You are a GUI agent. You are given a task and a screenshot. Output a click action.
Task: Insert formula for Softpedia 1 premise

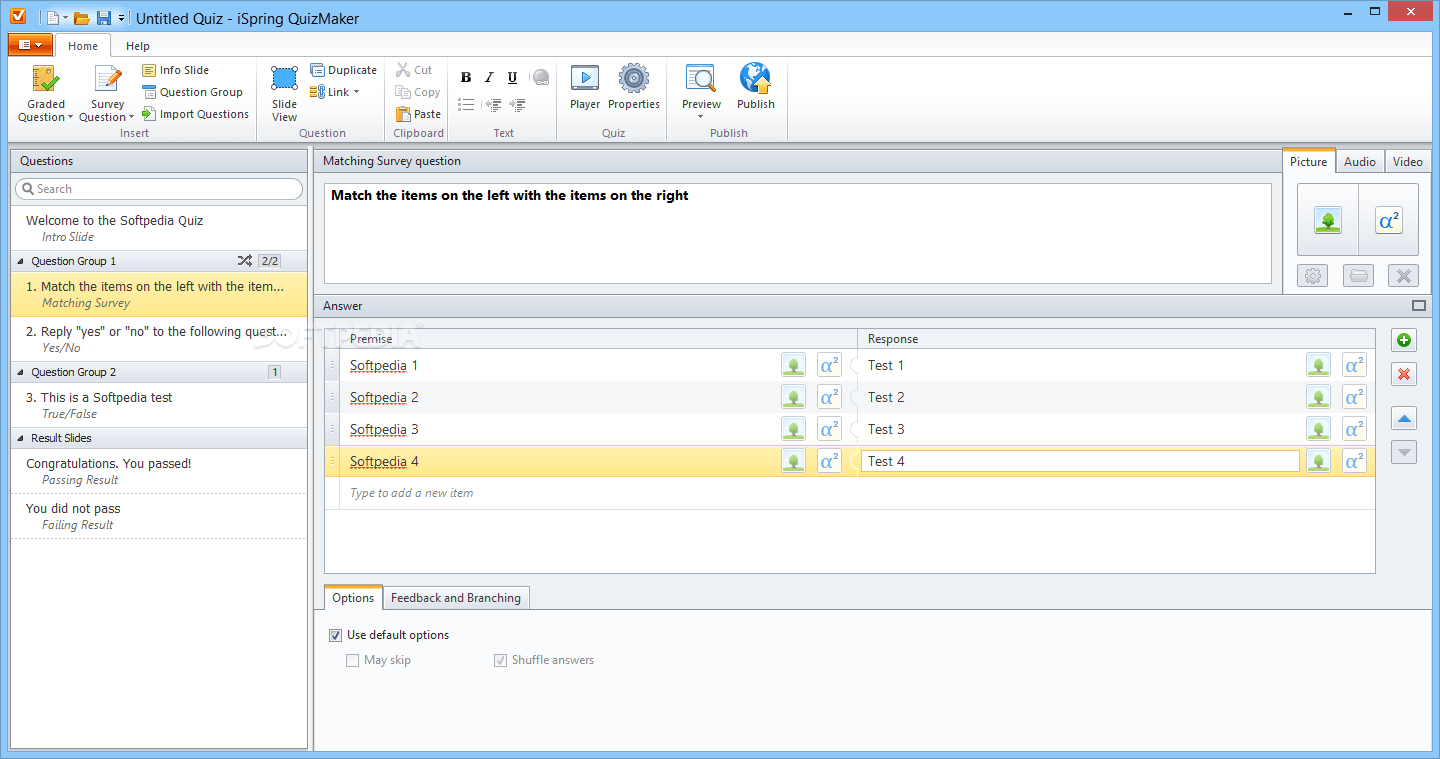point(829,366)
